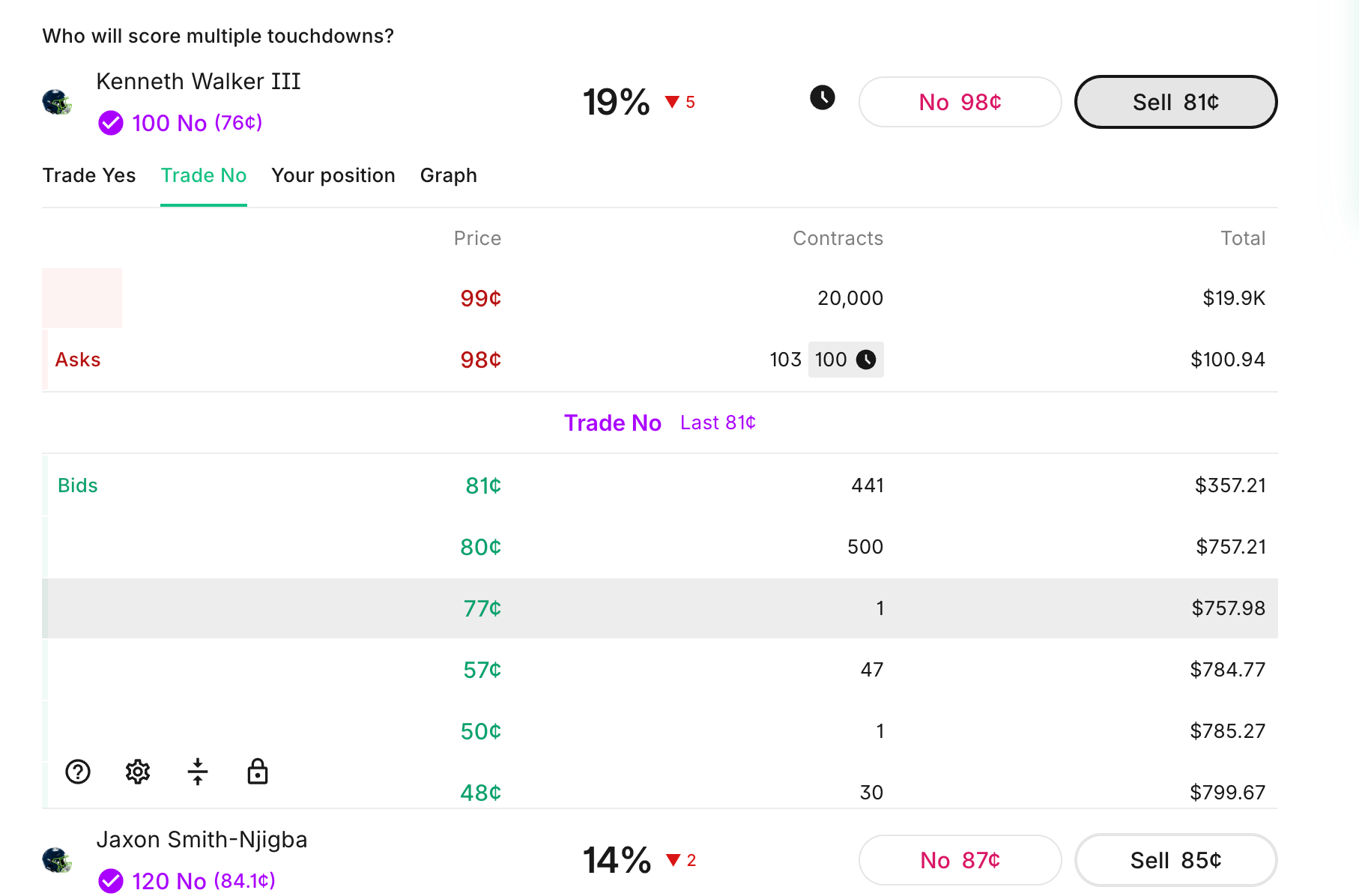Click the help question mark icon

78,771
